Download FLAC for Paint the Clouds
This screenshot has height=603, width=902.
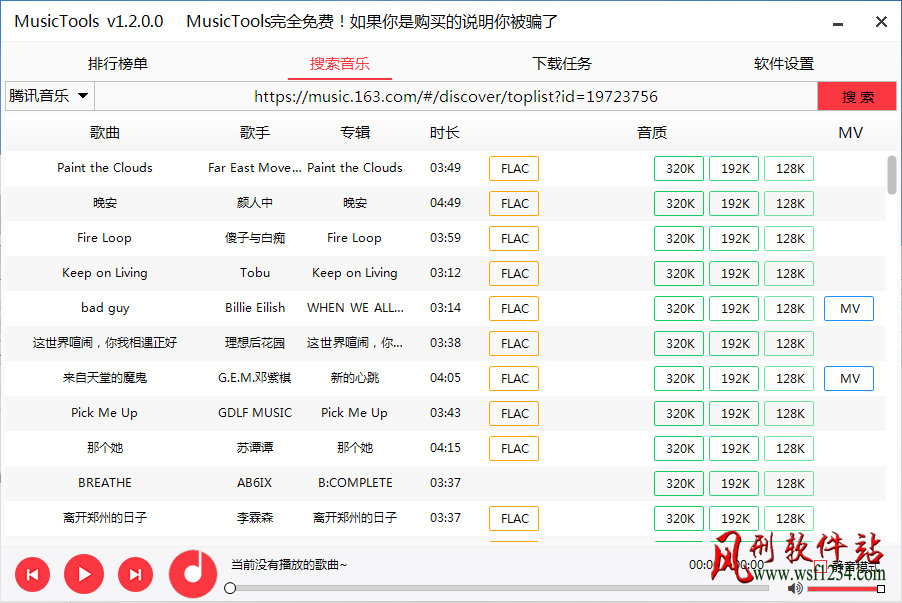coord(514,168)
